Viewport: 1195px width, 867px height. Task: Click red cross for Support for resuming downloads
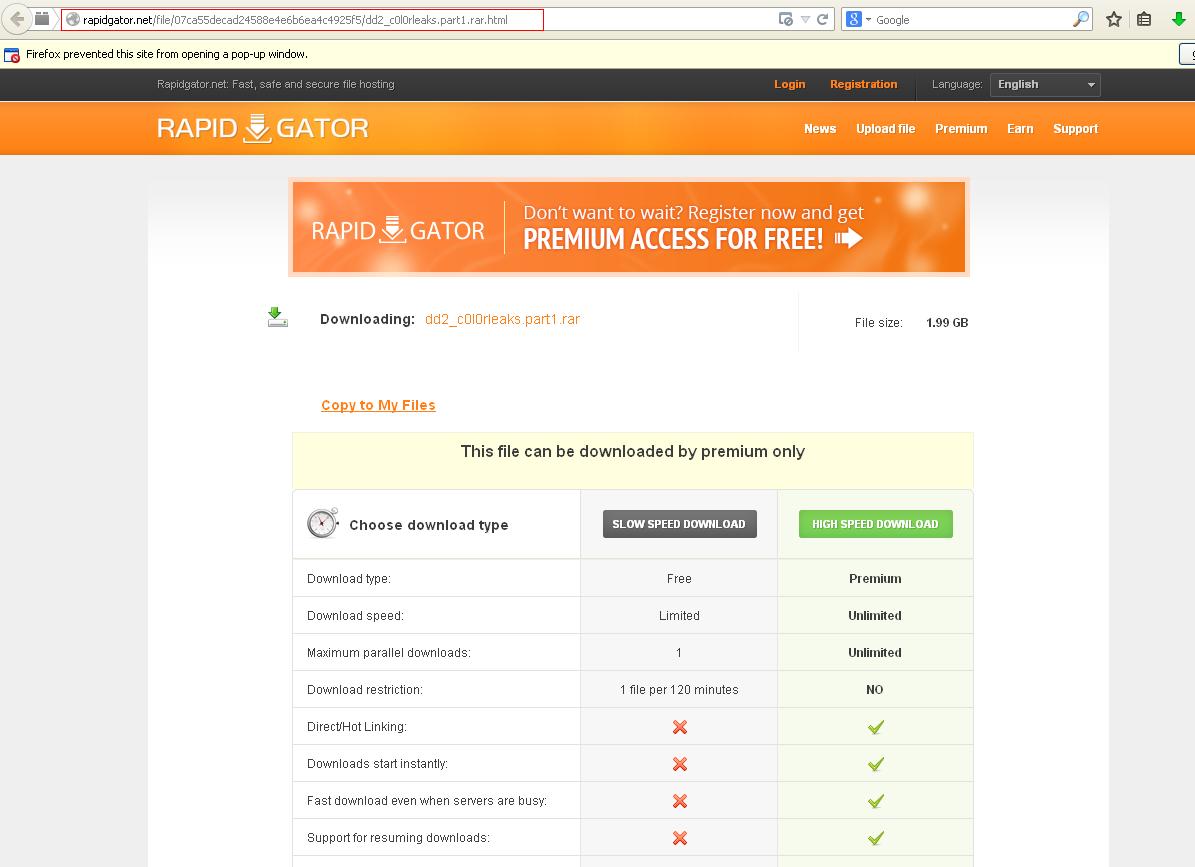point(680,838)
